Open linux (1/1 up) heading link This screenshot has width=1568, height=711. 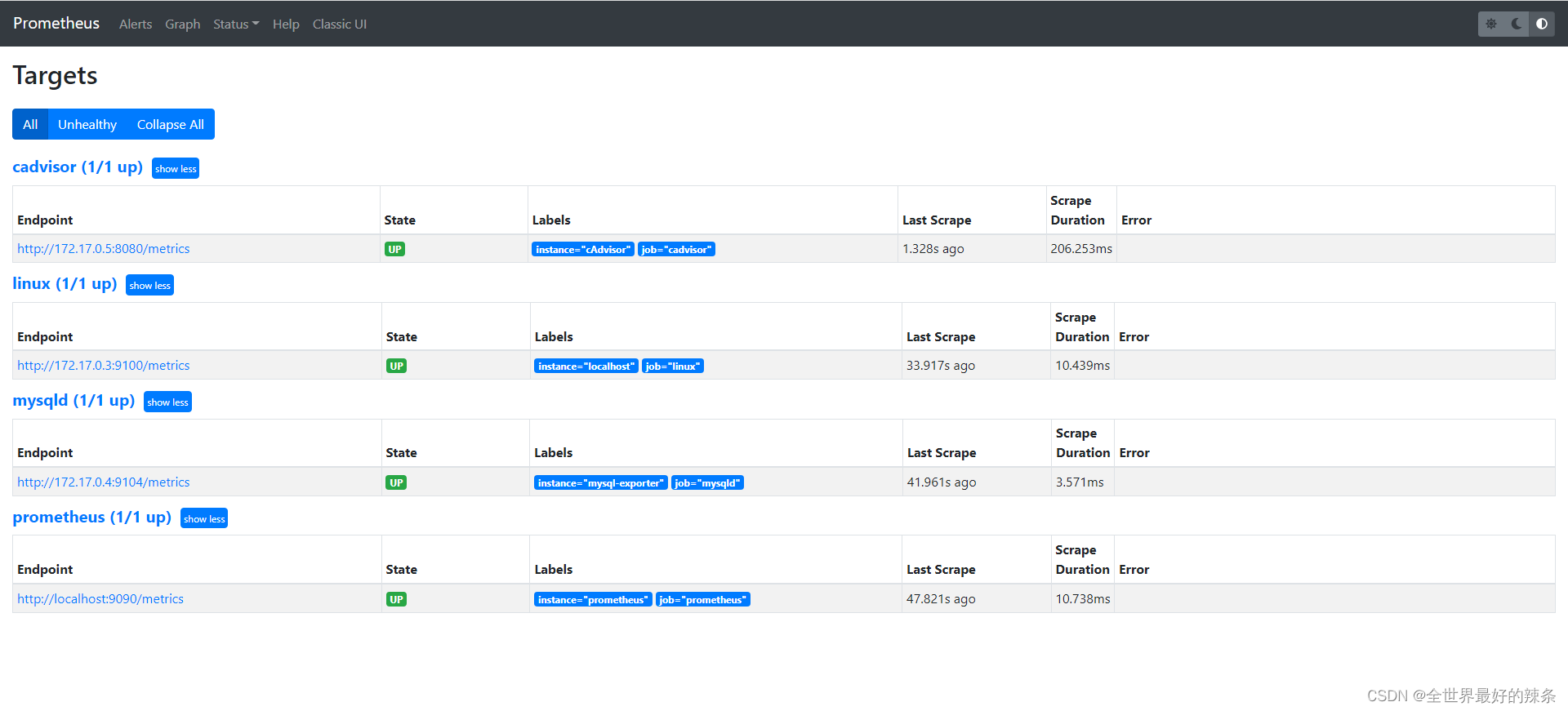click(65, 283)
